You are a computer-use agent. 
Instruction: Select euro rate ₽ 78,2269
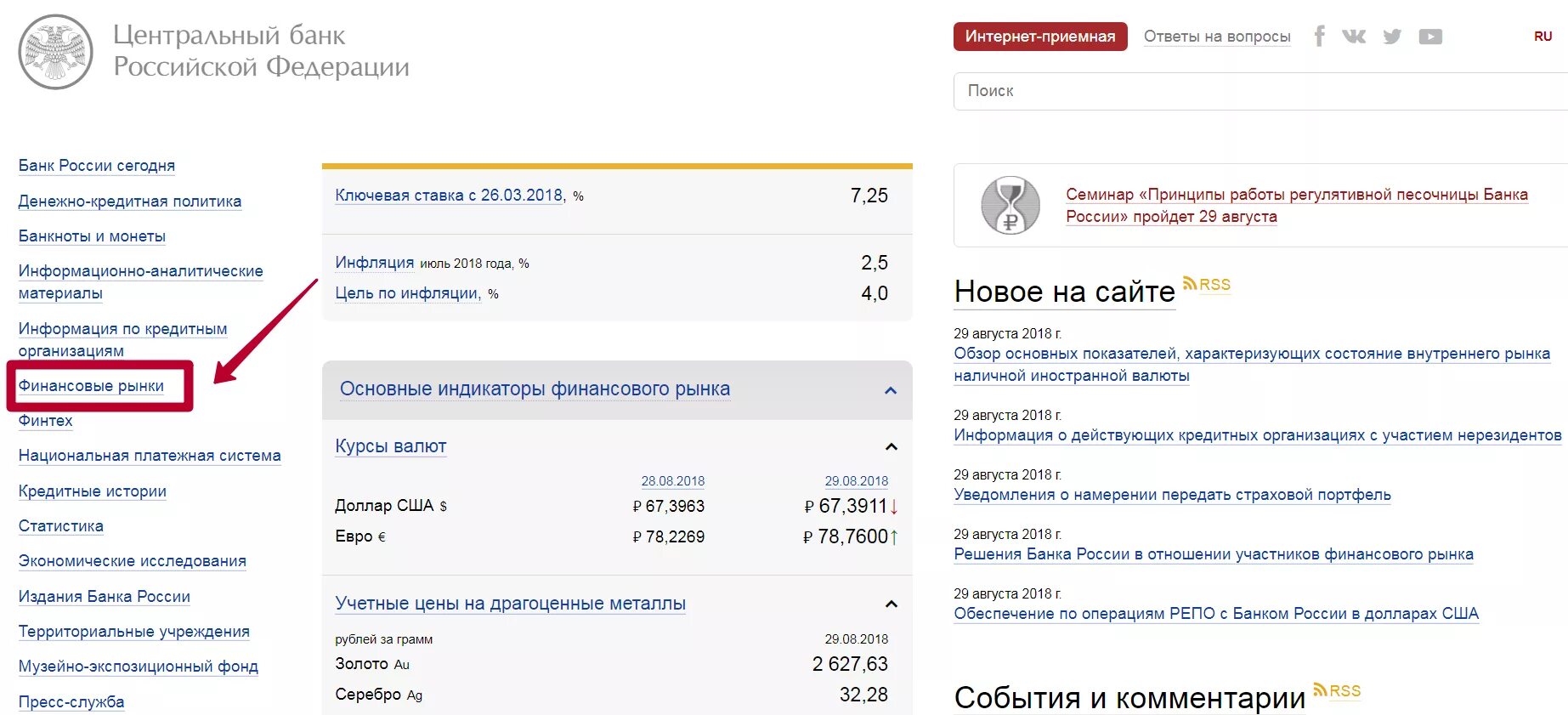click(669, 536)
